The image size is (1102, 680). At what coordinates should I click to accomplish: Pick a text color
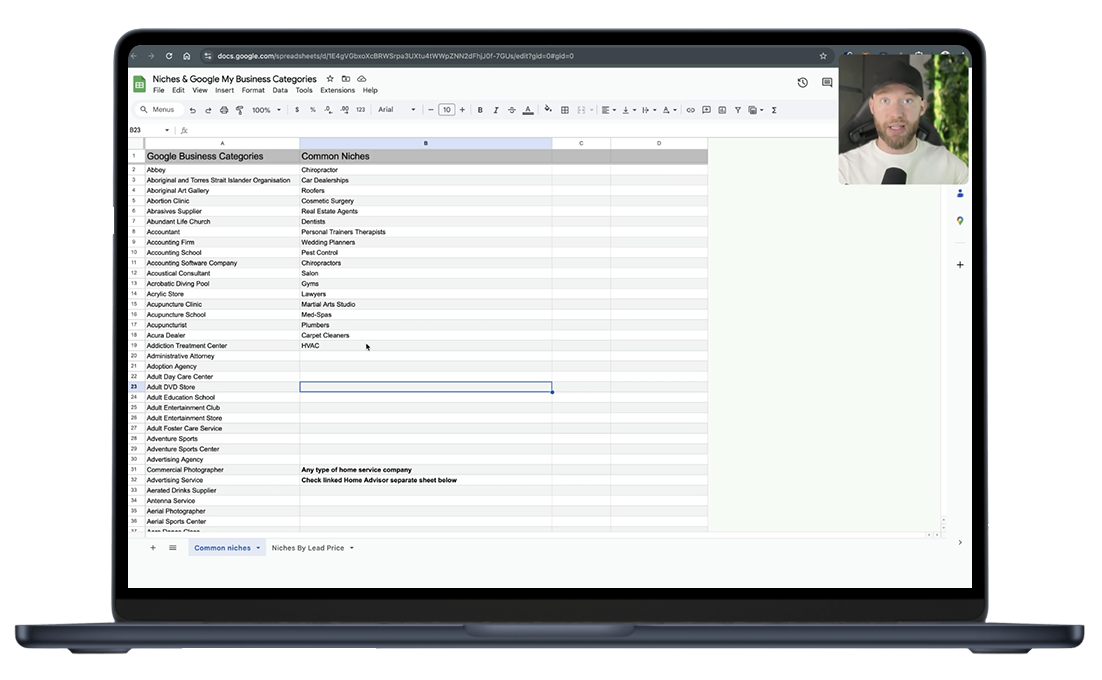(528, 110)
